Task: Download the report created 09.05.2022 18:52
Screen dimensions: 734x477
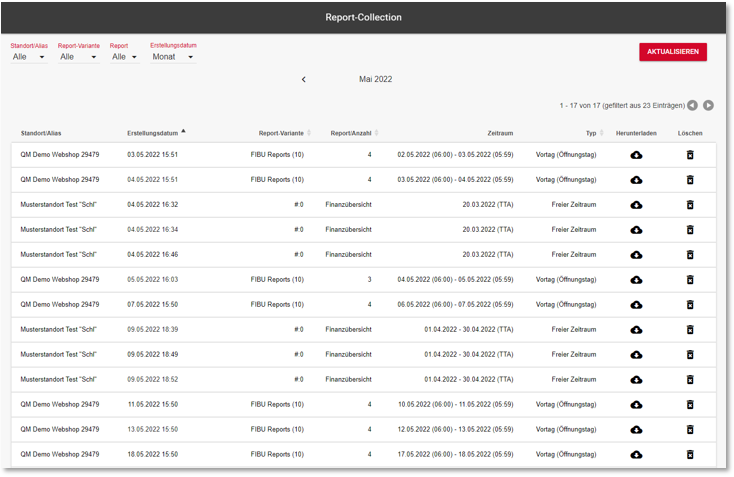Action: (x=636, y=380)
